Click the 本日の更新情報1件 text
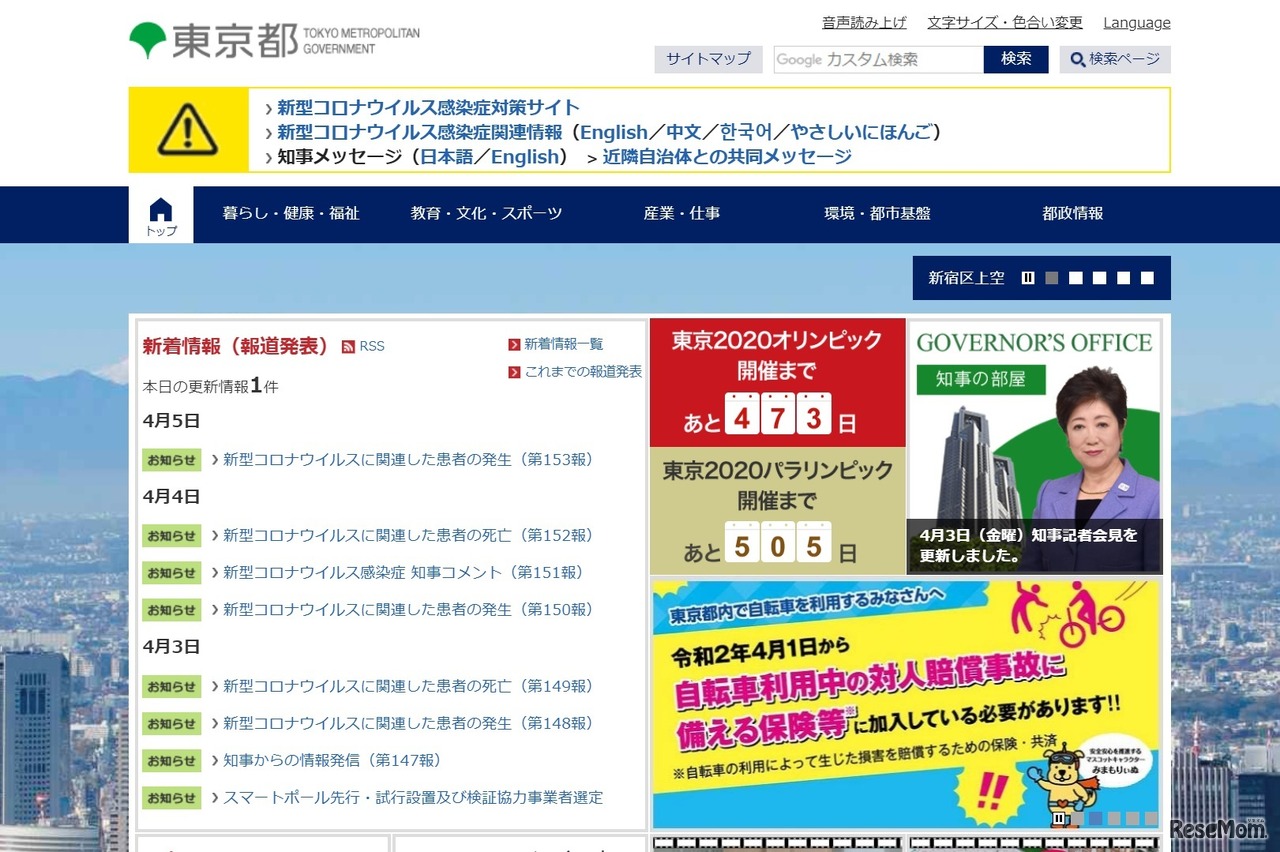Viewport: 1280px width, 852px height. (x=210, y=386)
